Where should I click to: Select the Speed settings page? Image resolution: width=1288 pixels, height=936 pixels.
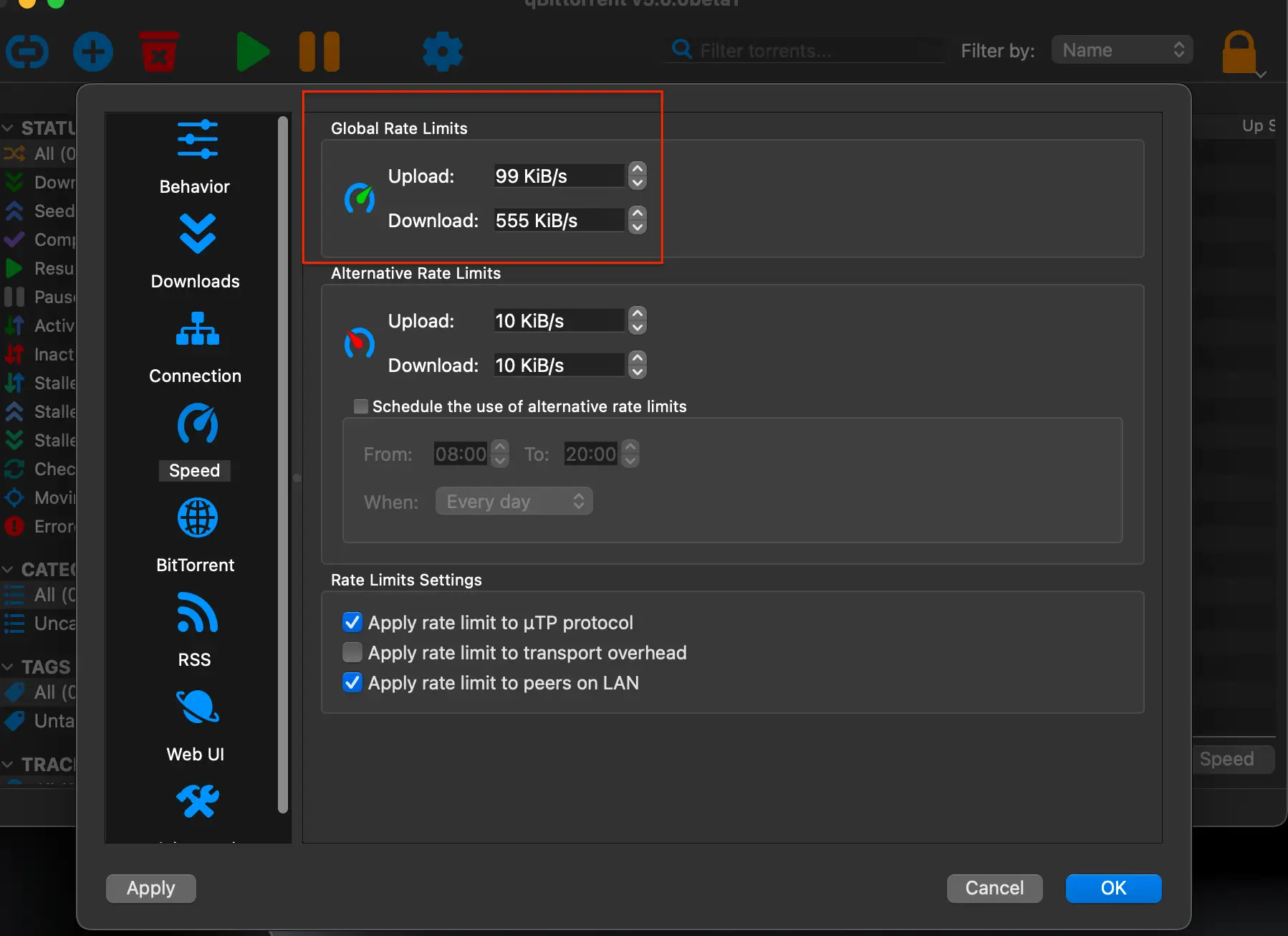point(195,441)
